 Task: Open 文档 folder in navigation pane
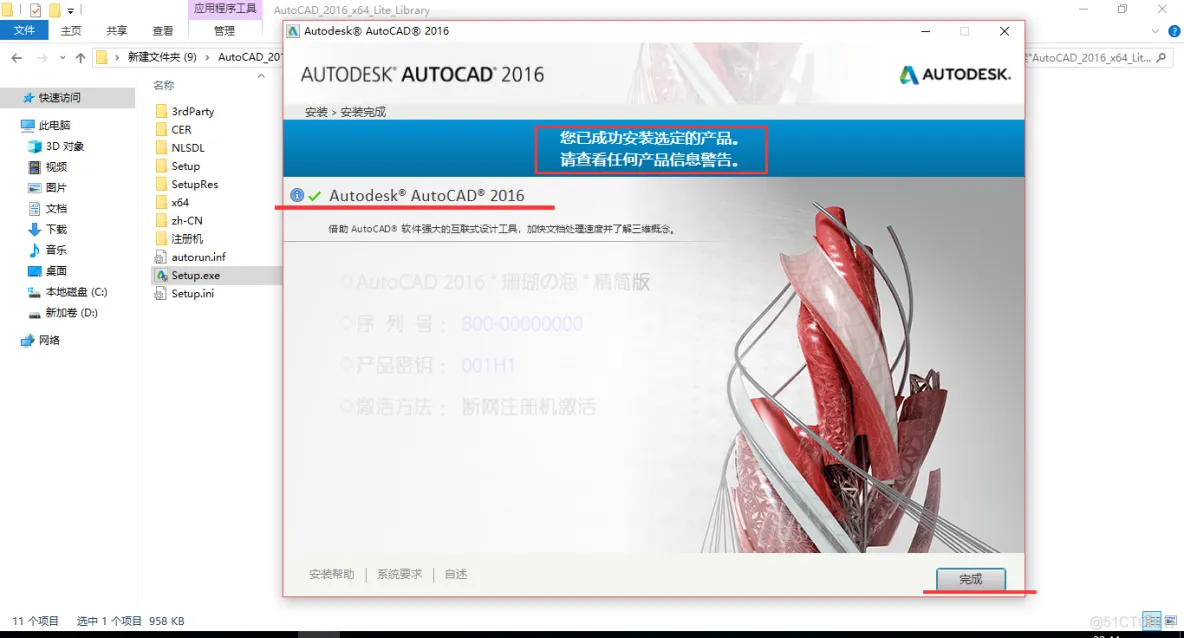[x=56, y=208]
